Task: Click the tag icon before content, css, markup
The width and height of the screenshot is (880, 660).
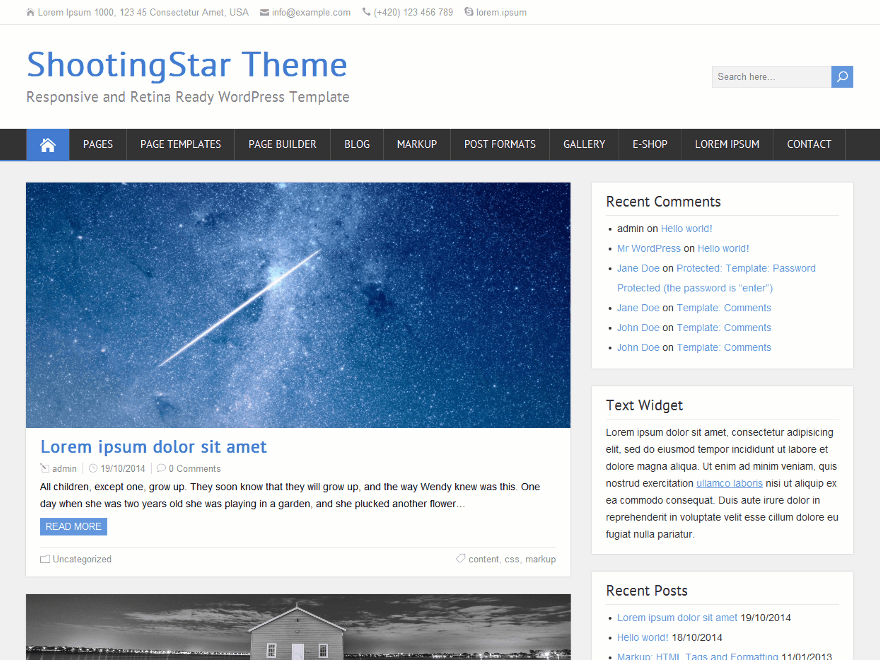Action: pyautogui.click(x=461, y=559)
